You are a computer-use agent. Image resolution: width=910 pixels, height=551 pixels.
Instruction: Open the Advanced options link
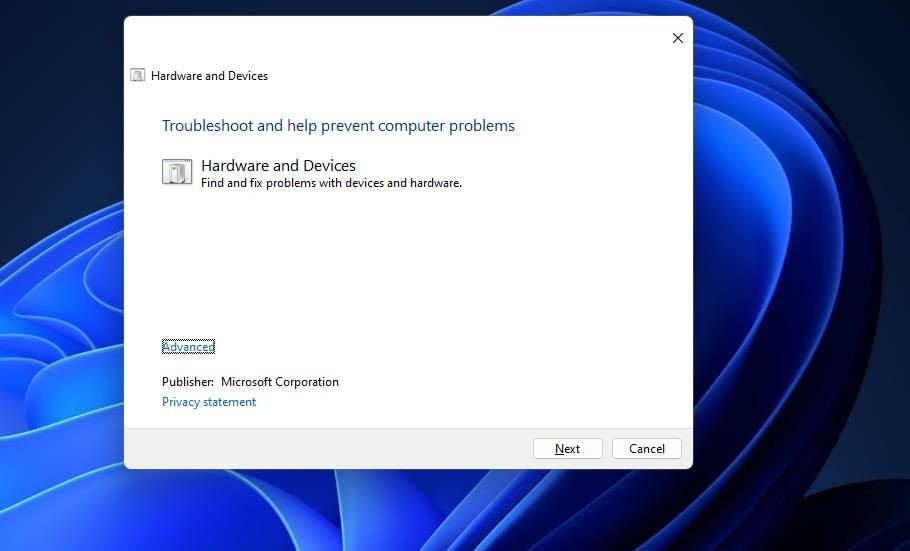click(x=188, y=347)
